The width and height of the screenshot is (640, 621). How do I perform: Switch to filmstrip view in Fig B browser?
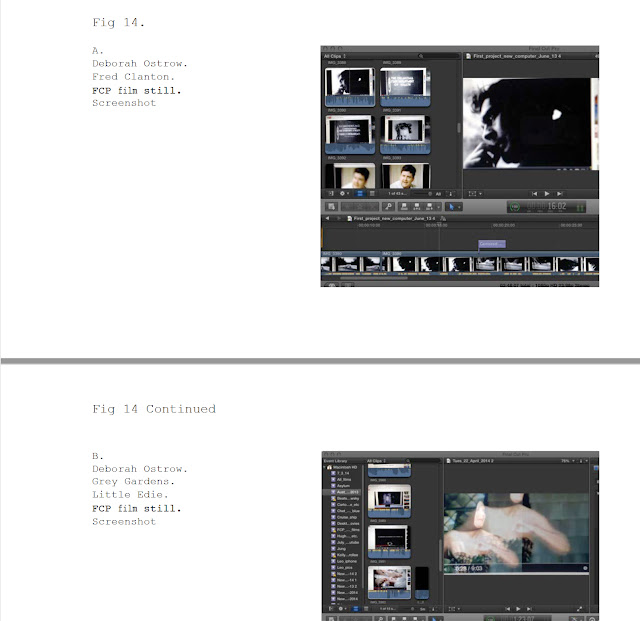tap(356, 609)
